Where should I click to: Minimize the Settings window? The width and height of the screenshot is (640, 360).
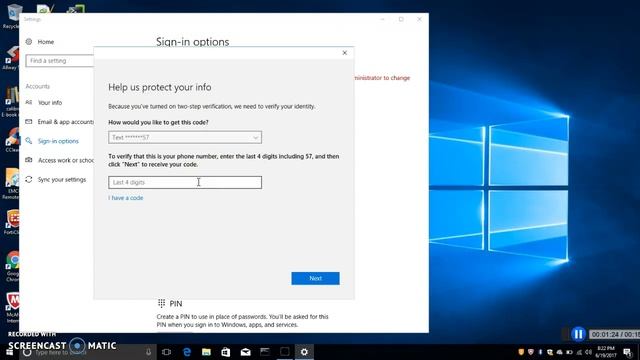[x=382, y=19]
